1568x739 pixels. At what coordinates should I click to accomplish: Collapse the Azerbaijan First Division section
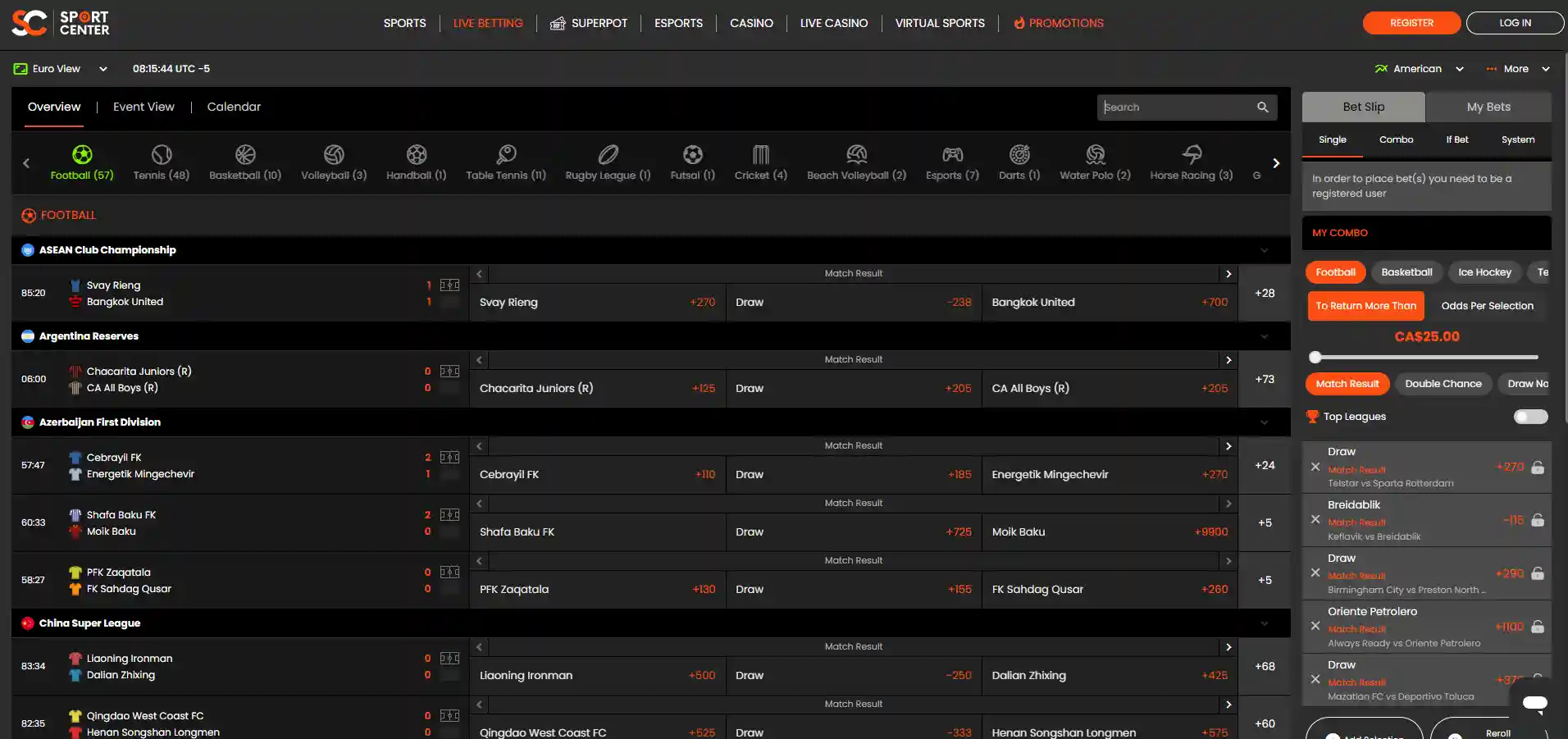click(1264, 422)
